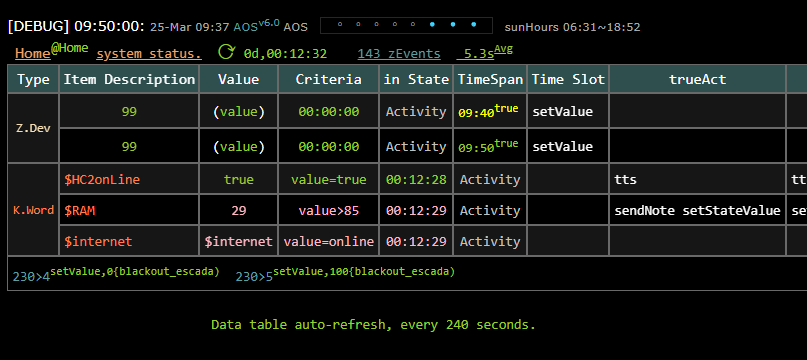Click criteria 00:00:00 in the 09:40 row
Screen dimensions: 807x360
(x=328, y=111)
